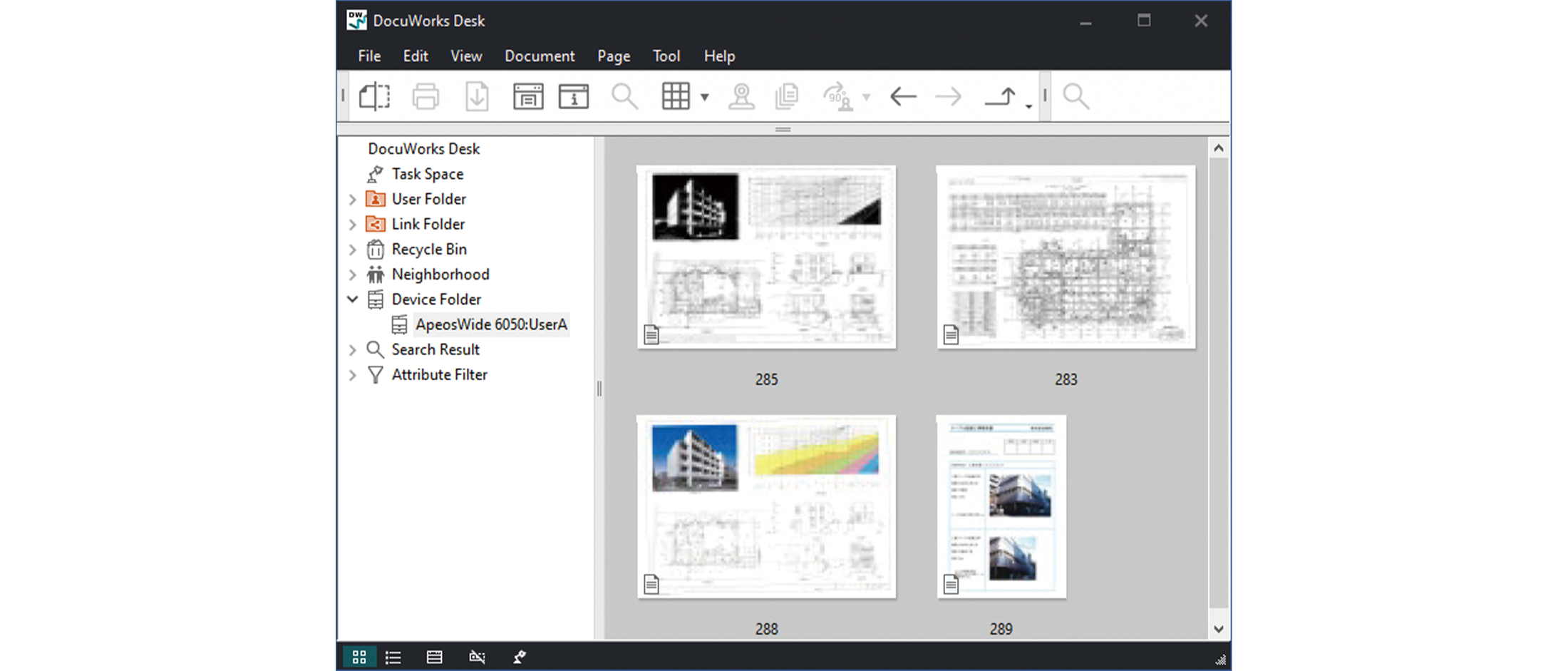The width and height of the screenshot is (1568, 671).
Task: Click the stamp annotation tool icon
Action: [742, 96]
